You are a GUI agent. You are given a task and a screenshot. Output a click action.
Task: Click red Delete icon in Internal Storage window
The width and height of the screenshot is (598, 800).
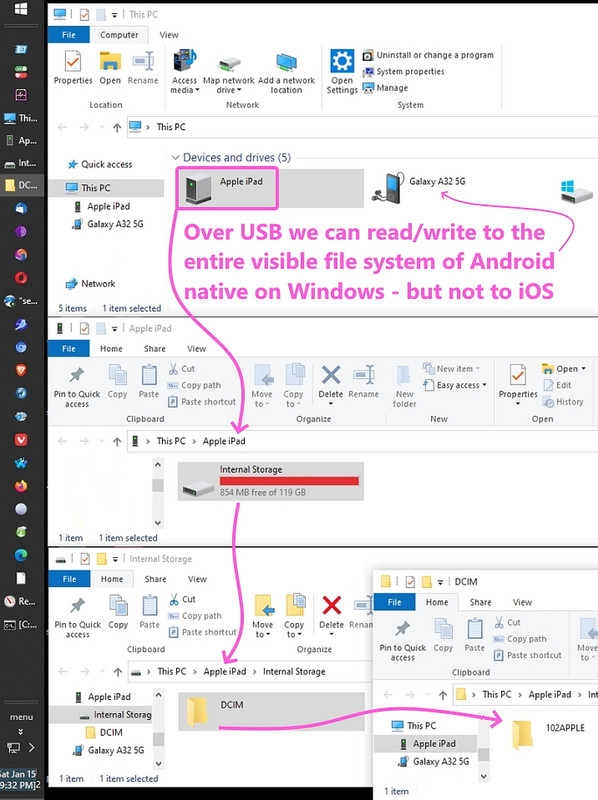click(x=332, y=606)
